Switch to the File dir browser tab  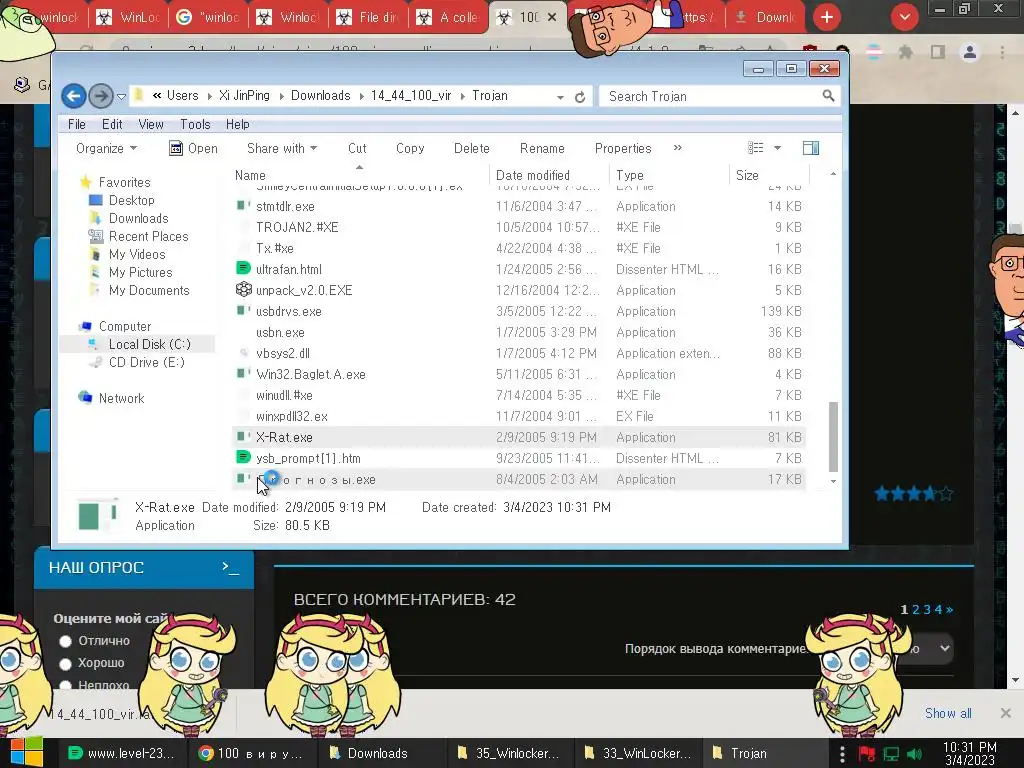tap(368, 17)
